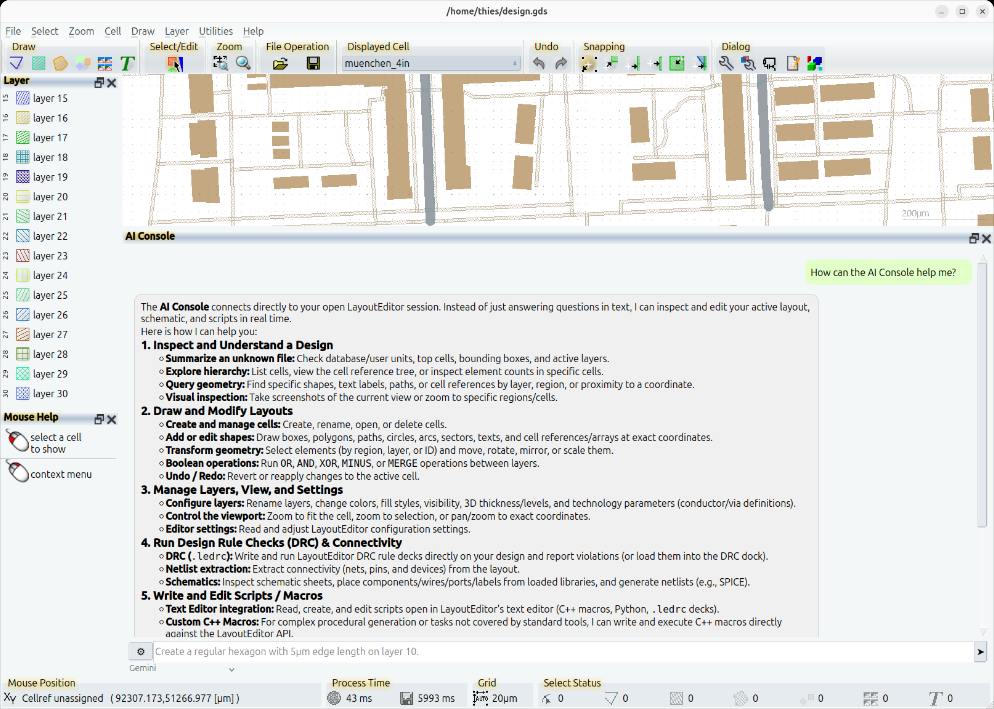The height and width of the screenshot is (709, 994).
Task: Activate the Select/Edit pointer tool
Action: pos(174,63)
